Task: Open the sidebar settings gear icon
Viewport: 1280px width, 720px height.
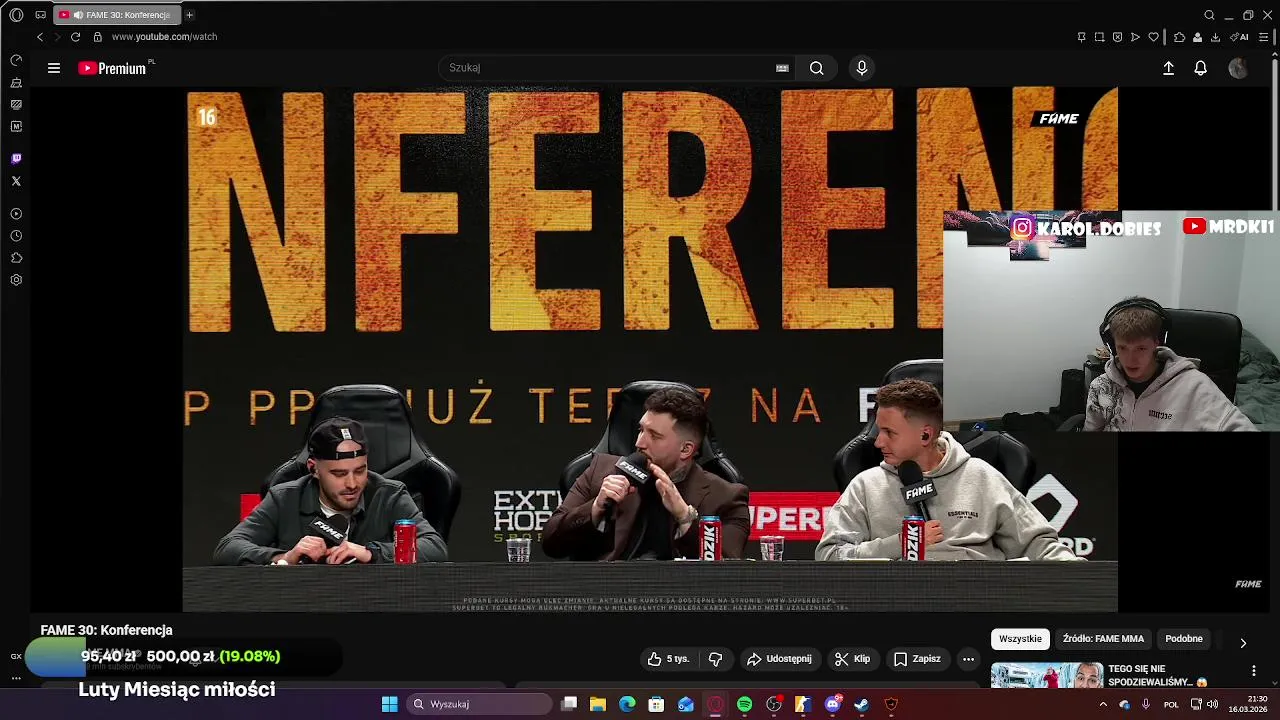Action: pos(16,280)
